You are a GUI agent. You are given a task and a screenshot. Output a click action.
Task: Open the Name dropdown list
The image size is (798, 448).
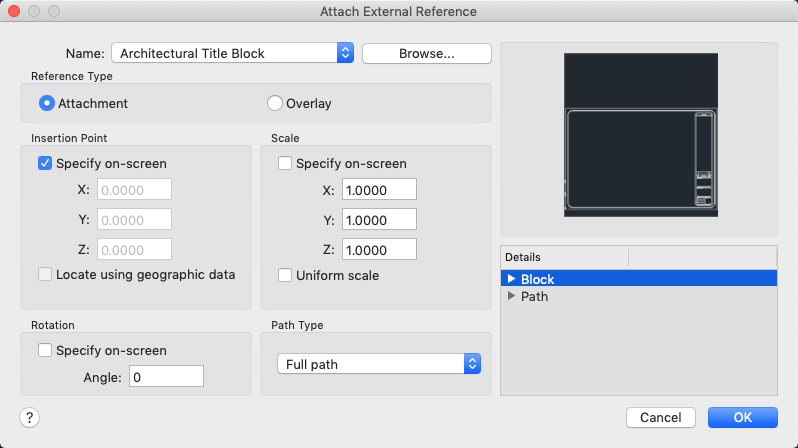[345, 53]
